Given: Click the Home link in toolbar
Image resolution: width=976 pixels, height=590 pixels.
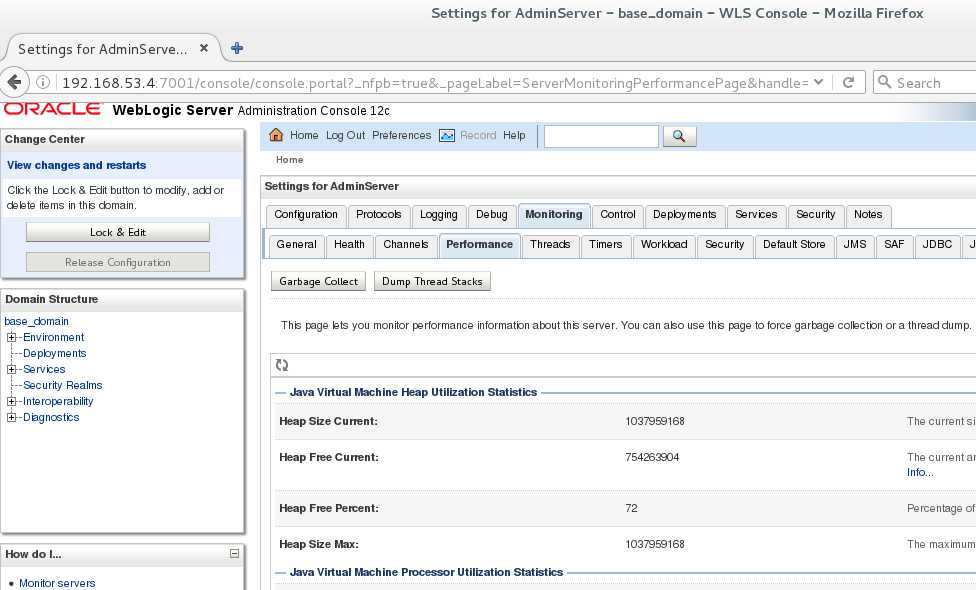Looking at the screenshot, I should point(304,135).
